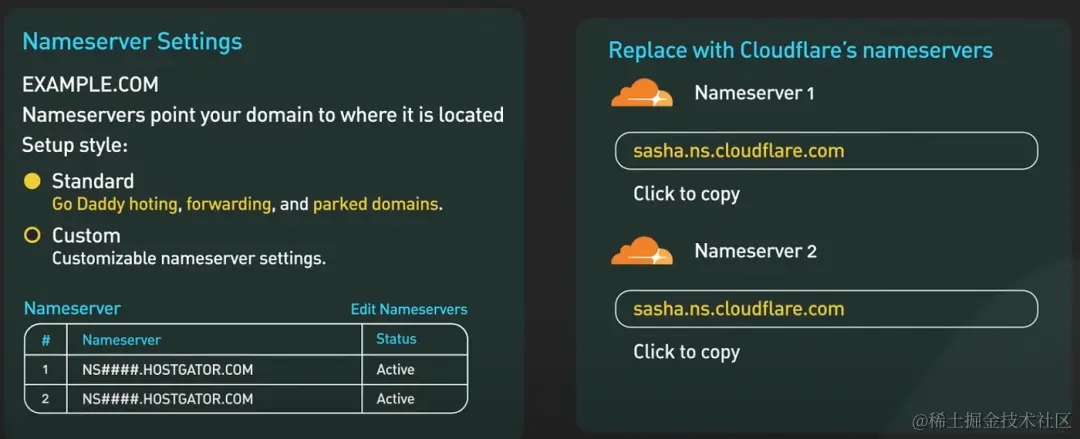Click 'Click to copy' under Nameserver 1
This screenshot has height=439, width=1080.
[686, 194]
